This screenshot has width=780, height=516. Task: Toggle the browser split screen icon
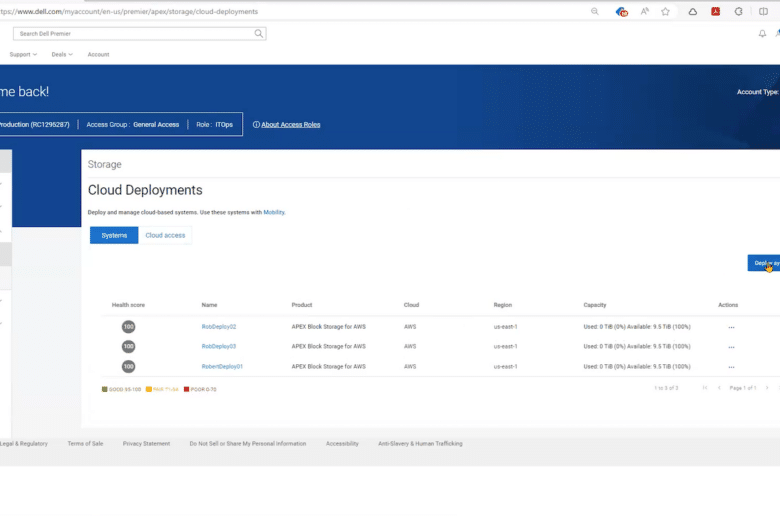coord(763,11)
